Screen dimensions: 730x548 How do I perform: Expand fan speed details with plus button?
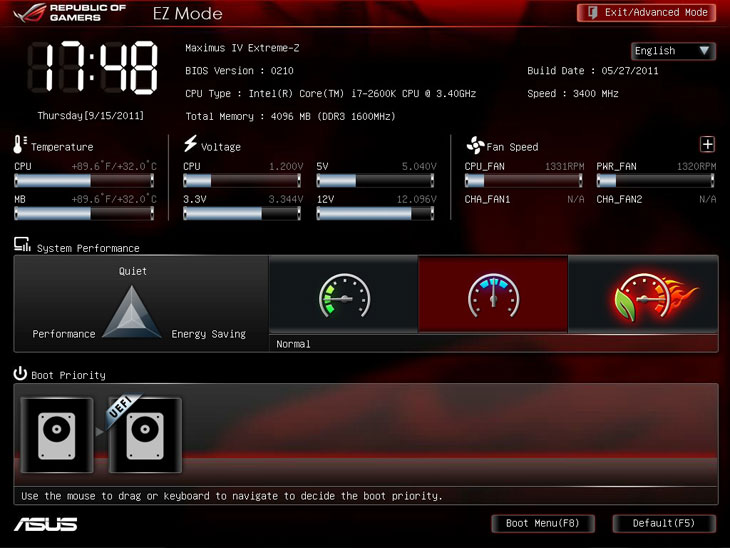coord(707,145)
